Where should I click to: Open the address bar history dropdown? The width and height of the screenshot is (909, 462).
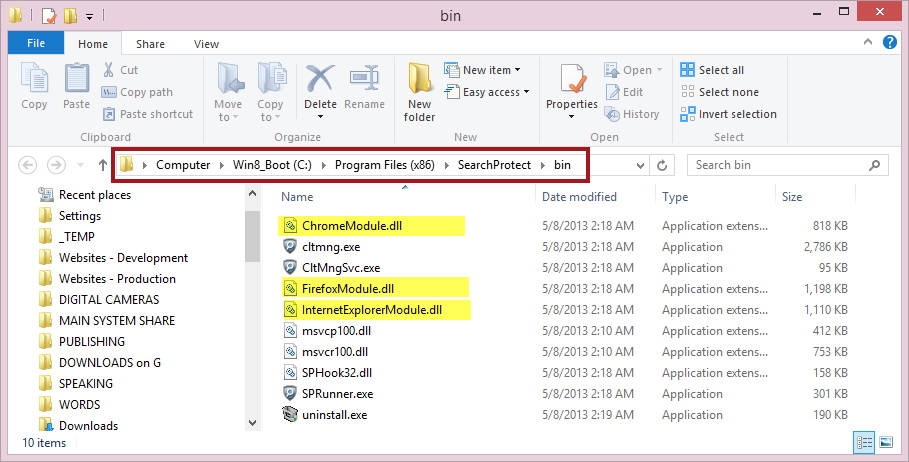640,166
